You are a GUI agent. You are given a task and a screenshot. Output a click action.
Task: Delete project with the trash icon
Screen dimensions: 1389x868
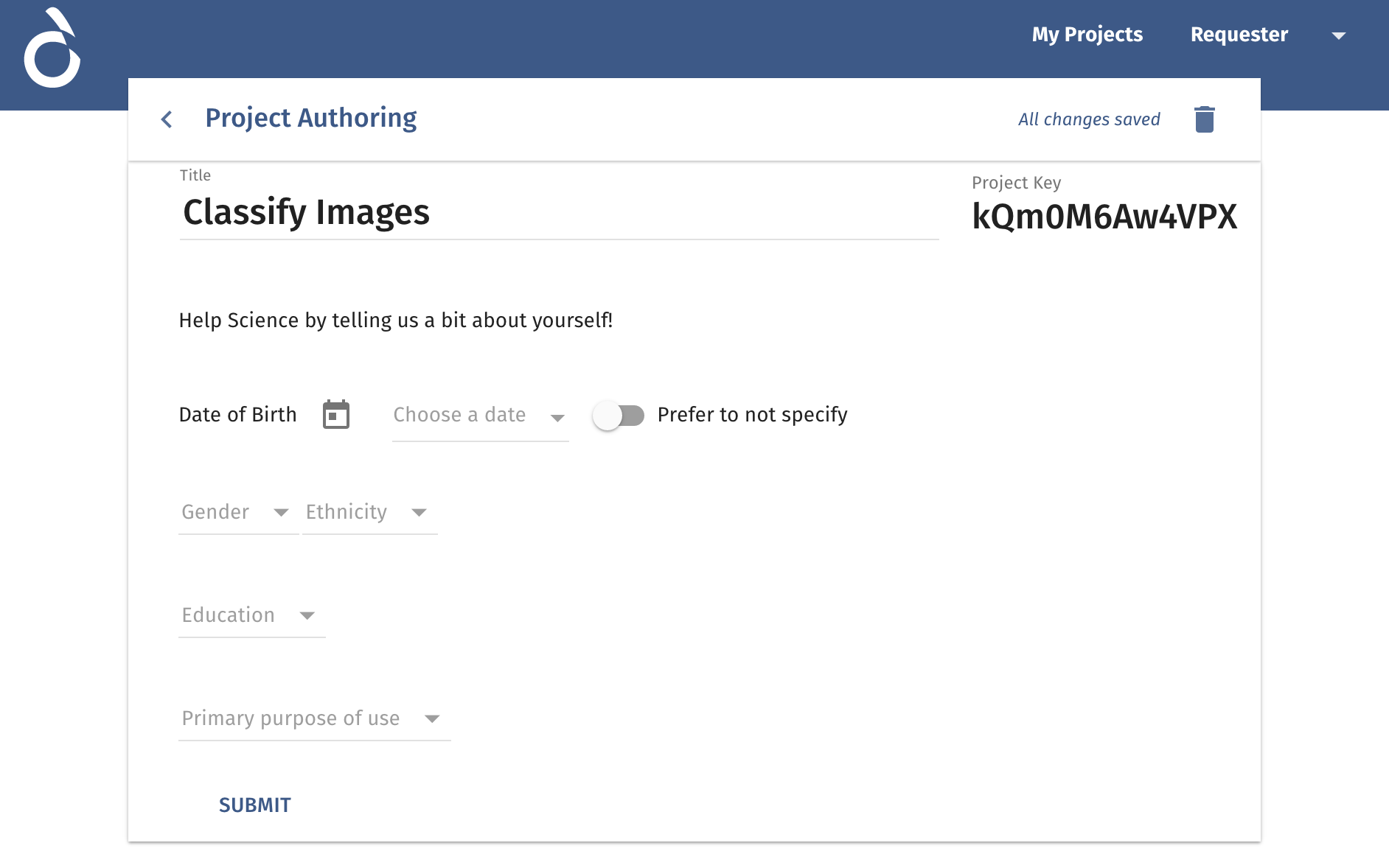[x=1204, y=119]
